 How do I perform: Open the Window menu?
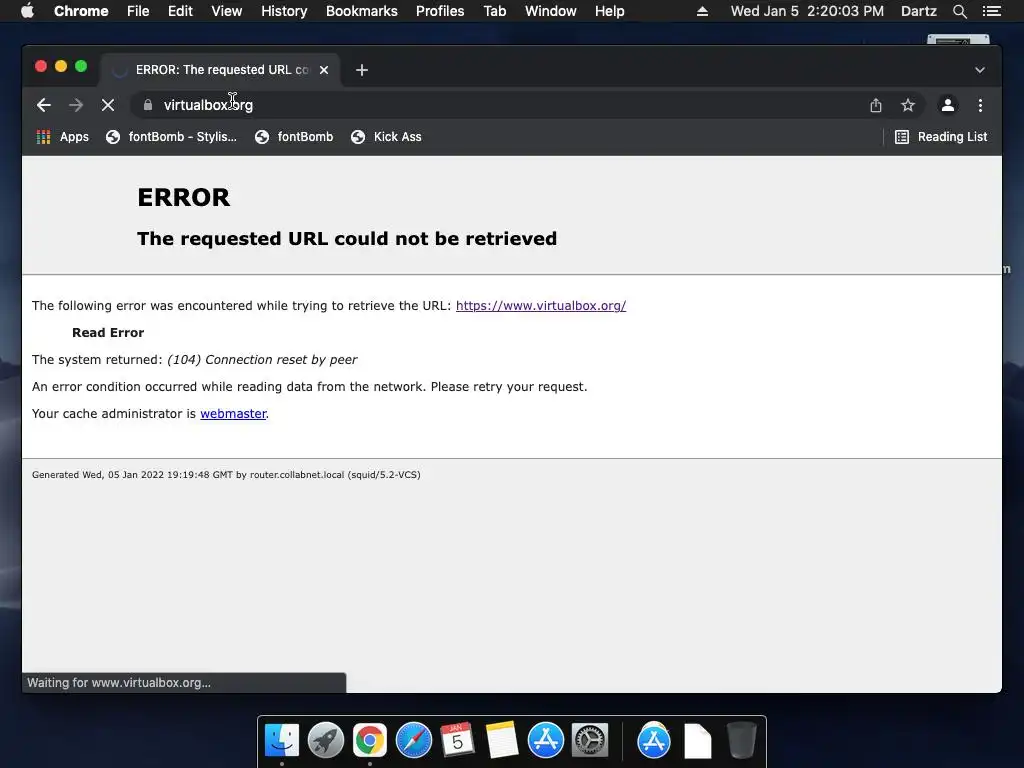point(551,11)
